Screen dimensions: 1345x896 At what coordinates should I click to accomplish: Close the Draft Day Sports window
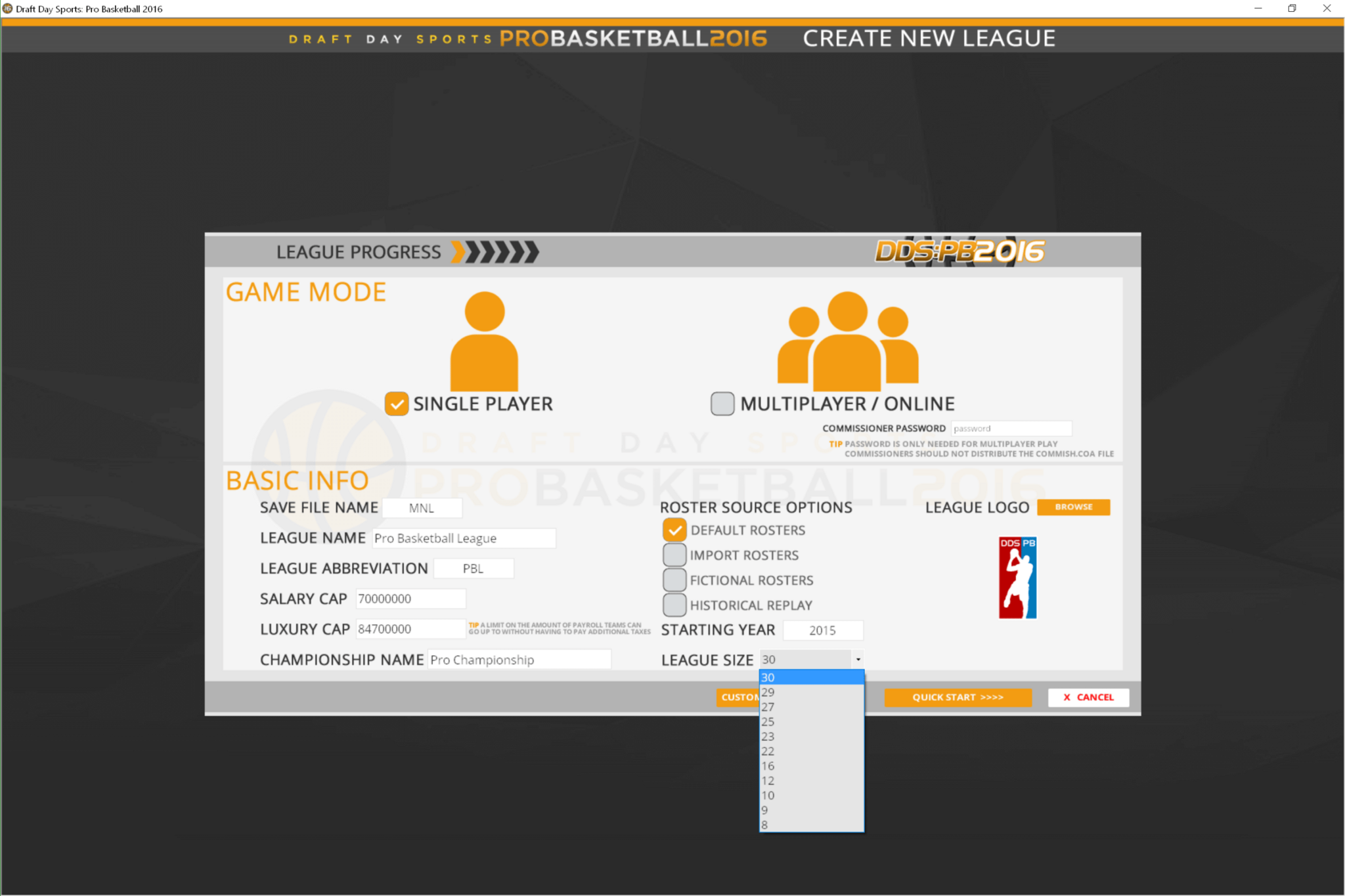[x=1327, y=9]
